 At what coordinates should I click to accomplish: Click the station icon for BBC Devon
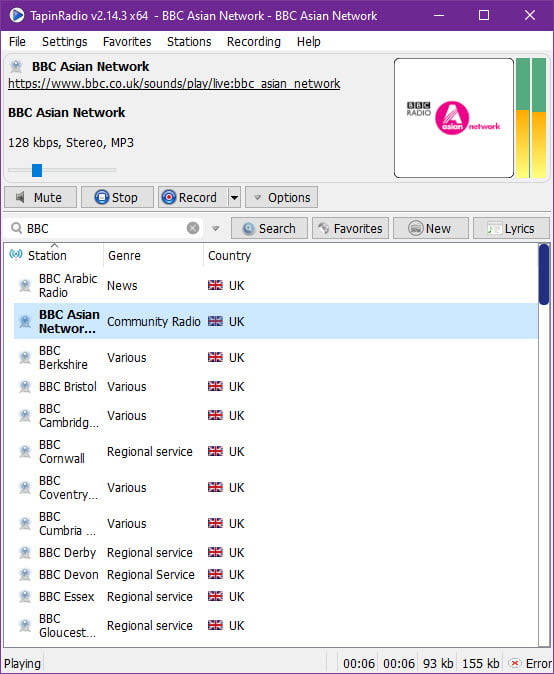point(25,574)
